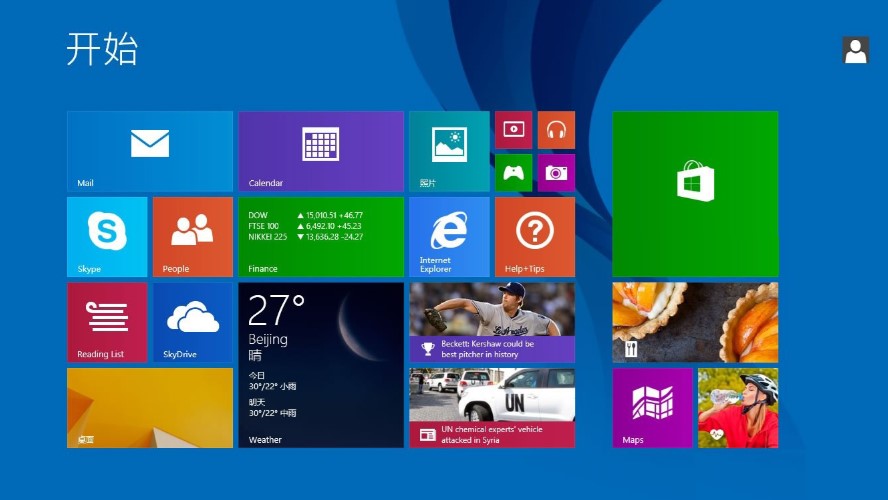Open the small Games controller tile
This screenshot has width=888, height=500.
click(x=514, y=172)
